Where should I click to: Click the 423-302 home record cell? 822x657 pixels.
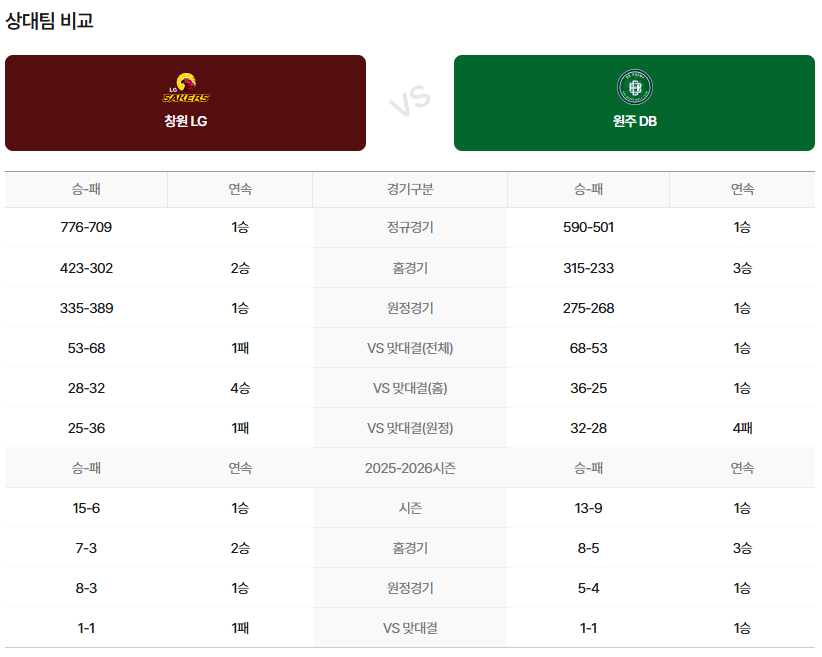click(x=86, y=268)
